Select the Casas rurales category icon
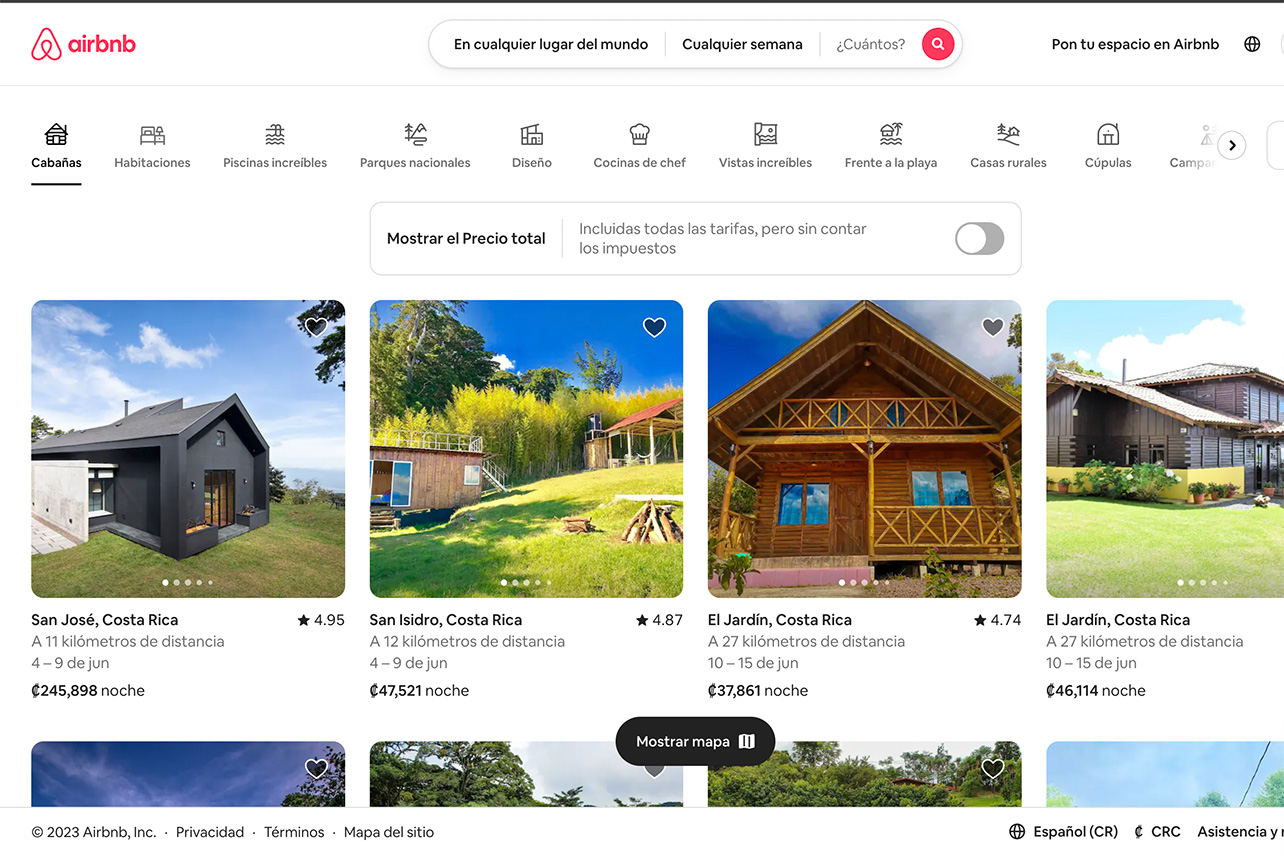This screenshot has width=1284, height=856. click(x=1008, y=134)
